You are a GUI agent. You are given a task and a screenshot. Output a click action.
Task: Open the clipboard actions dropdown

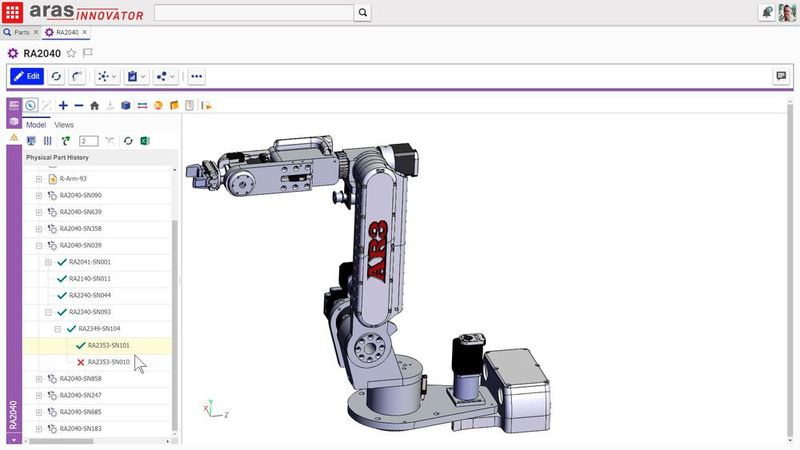(x=136, y=76)
